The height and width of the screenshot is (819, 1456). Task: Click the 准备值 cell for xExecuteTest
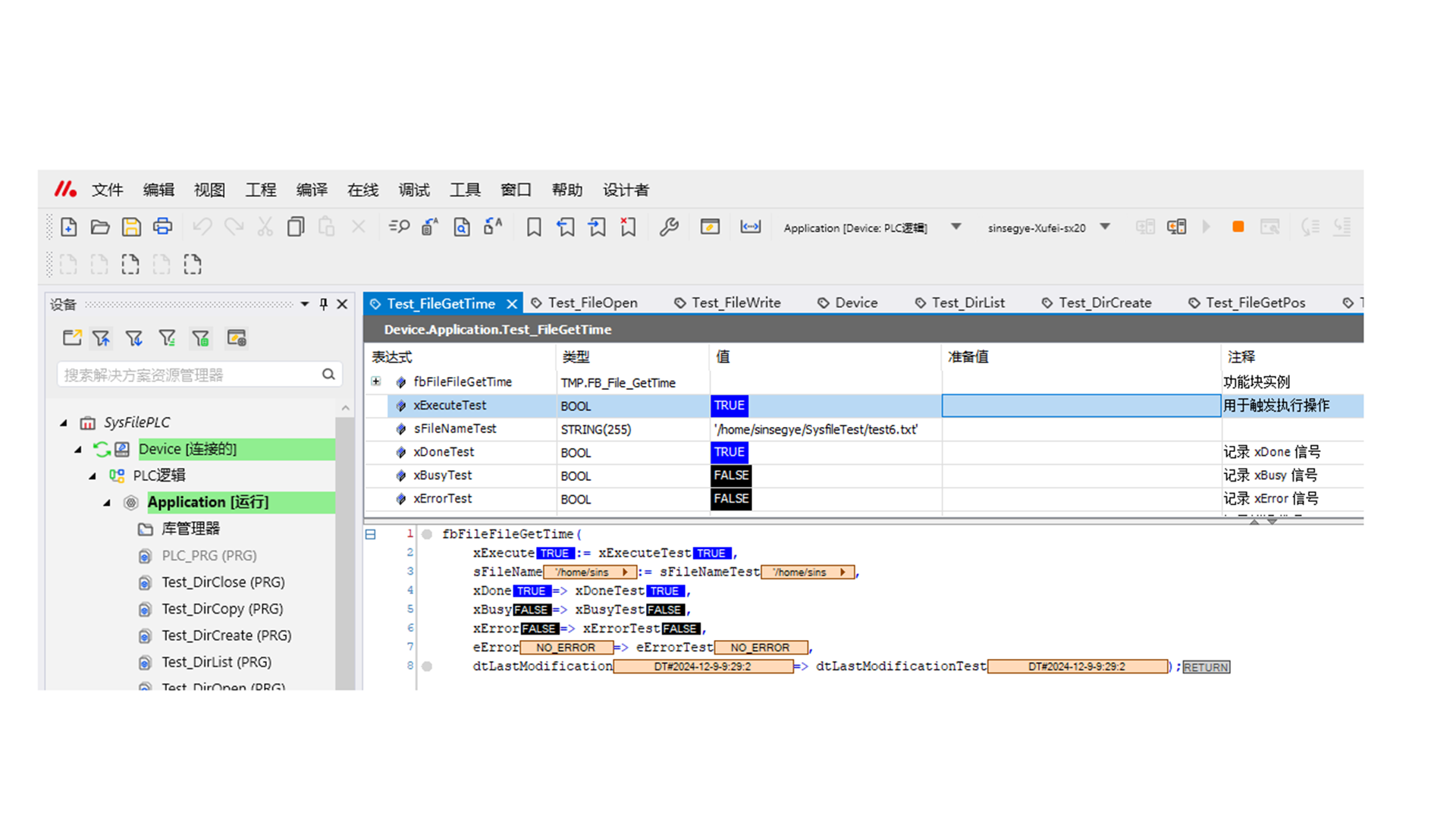coord(1081,406)
